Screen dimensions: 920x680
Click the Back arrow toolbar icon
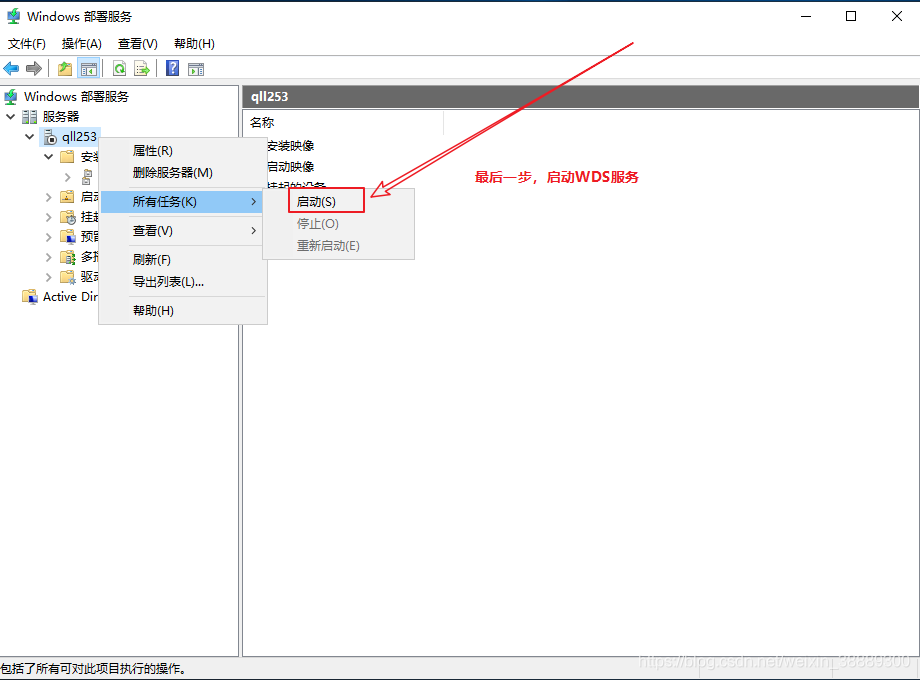click(11, 68)
